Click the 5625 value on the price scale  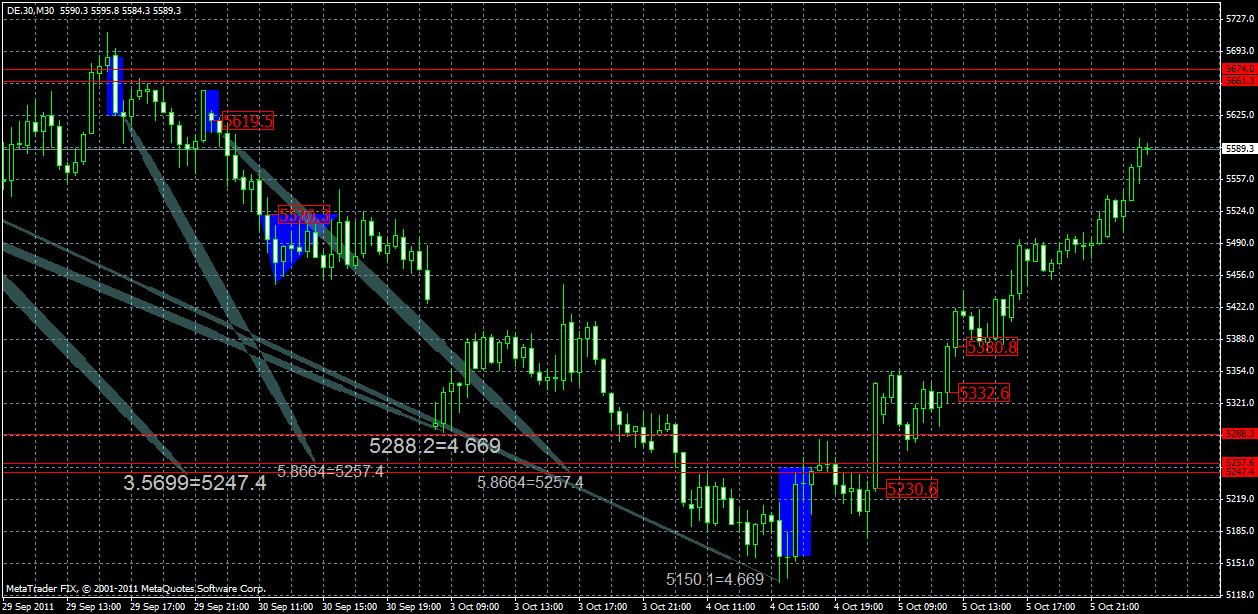(1238, 115)
